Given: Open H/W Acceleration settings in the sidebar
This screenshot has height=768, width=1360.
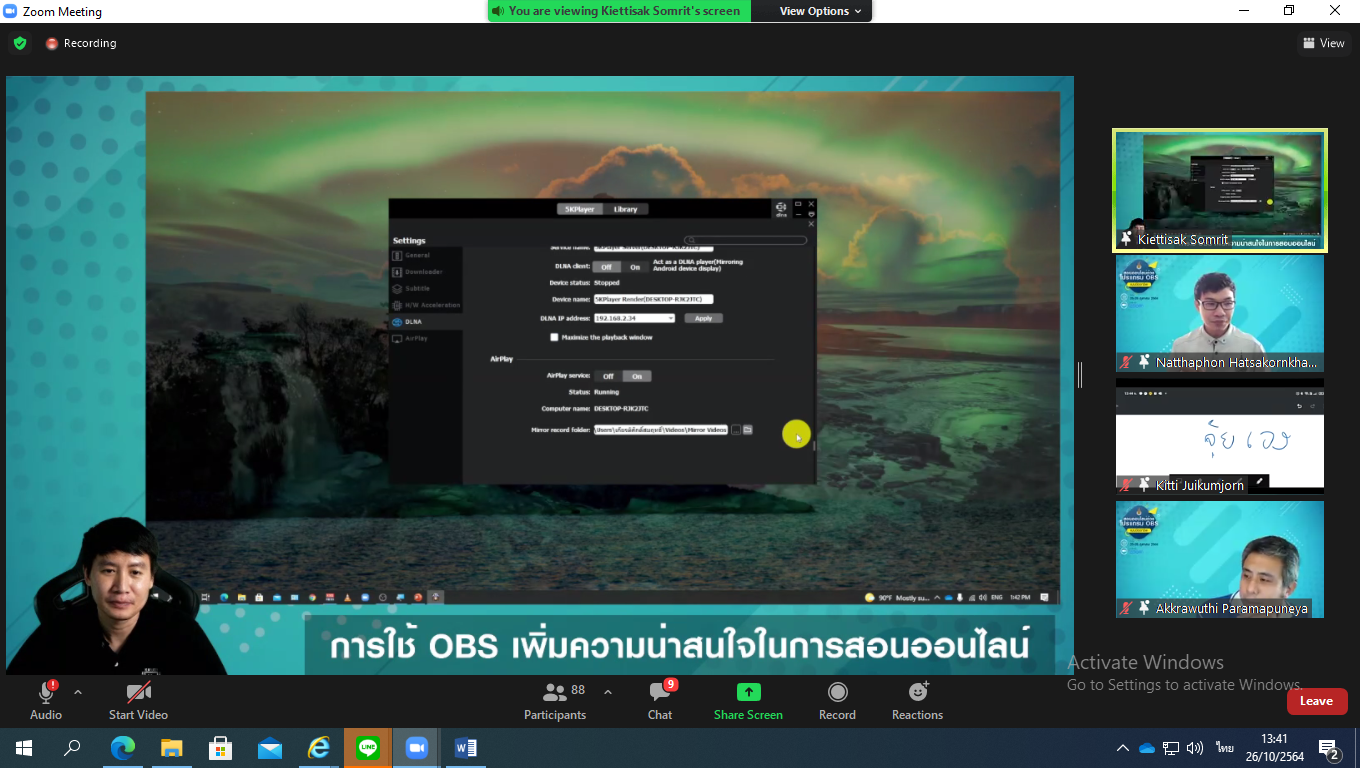Looking at the screenshot, I should pos(426,305).
